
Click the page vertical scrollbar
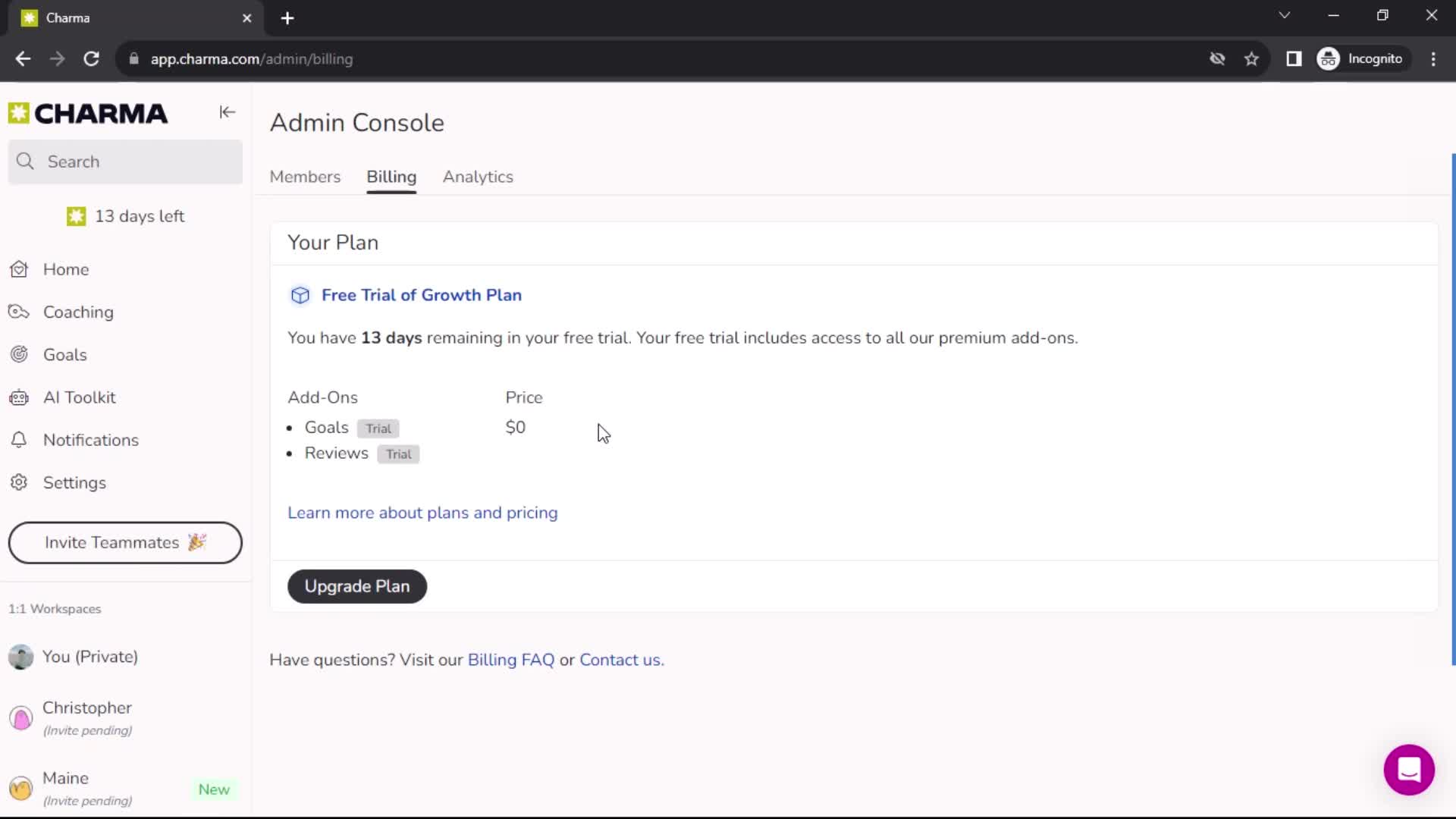1453,409
